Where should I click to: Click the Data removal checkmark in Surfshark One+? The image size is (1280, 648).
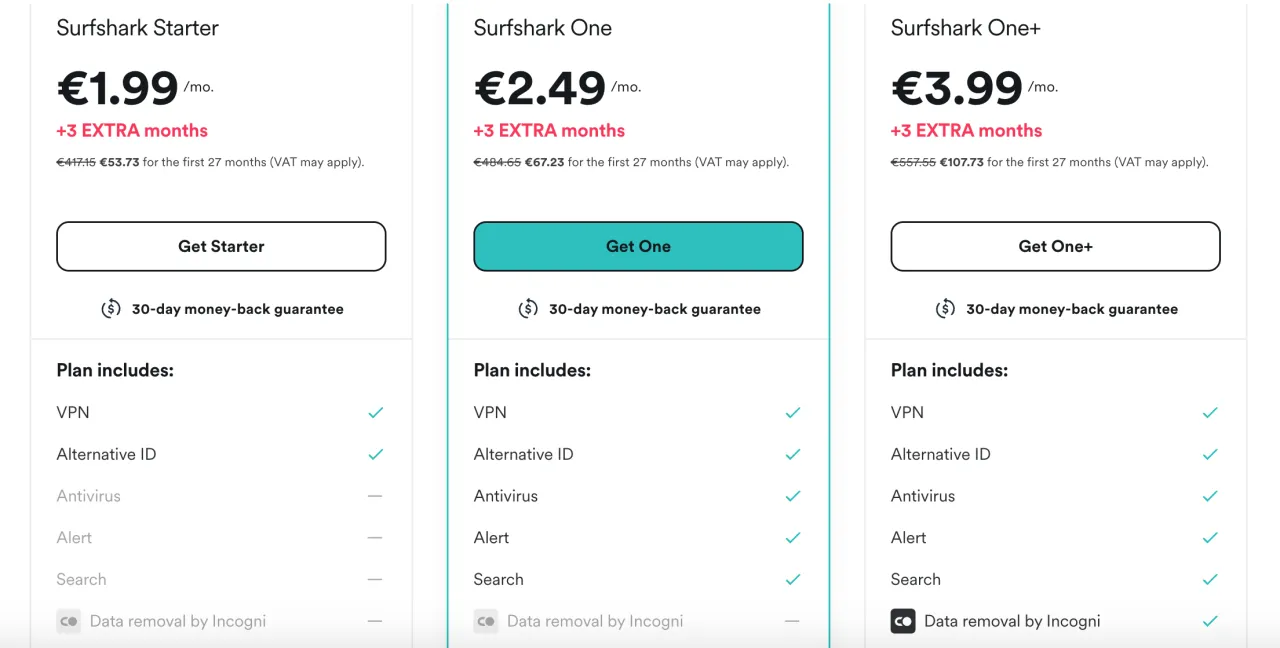1209,621
